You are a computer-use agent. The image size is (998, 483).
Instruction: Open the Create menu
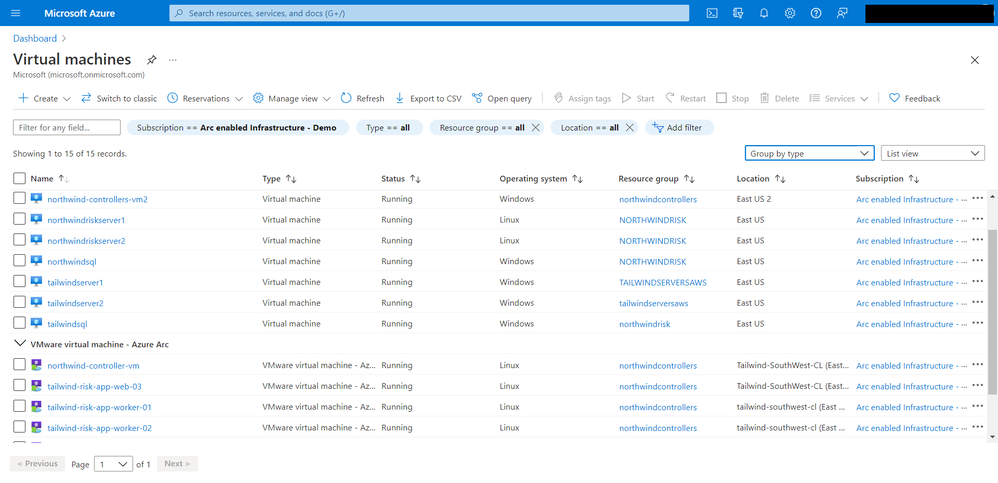tap(45, 98)
